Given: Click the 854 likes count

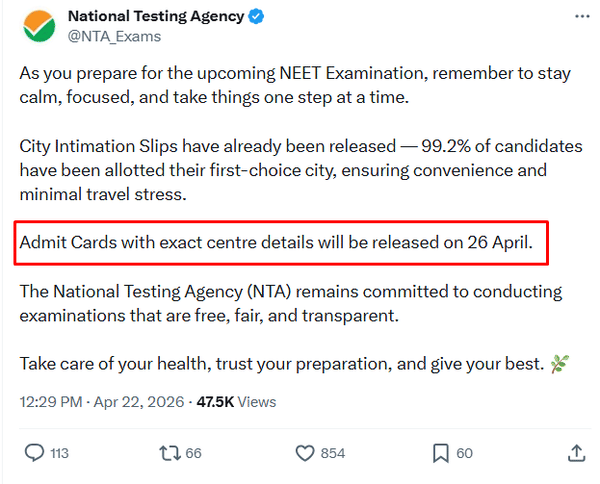Looking at the screenshot, I should (x=333, y=454).
